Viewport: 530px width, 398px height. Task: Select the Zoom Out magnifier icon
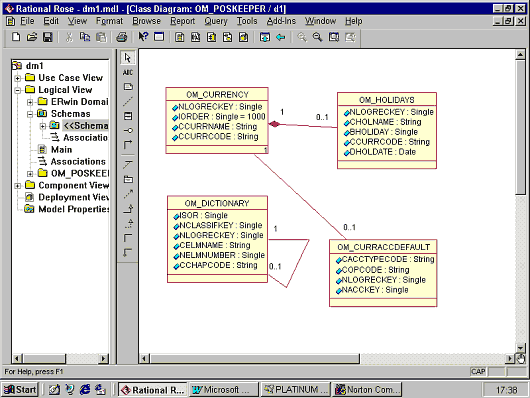pos(317,37)
